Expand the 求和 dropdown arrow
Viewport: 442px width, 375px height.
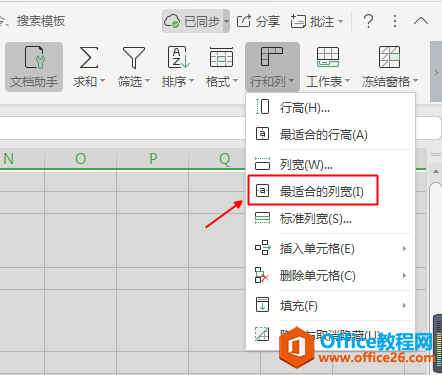click(x=102, y=81)
